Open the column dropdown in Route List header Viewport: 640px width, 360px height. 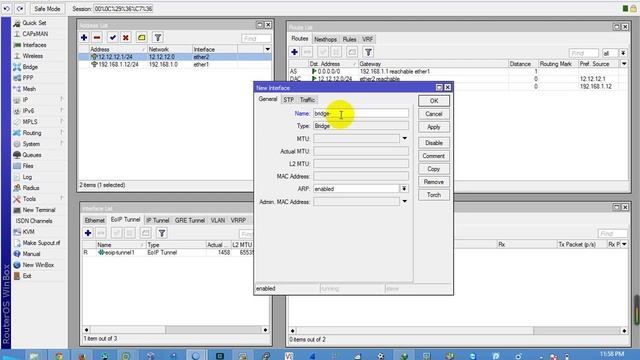point(624,64)
